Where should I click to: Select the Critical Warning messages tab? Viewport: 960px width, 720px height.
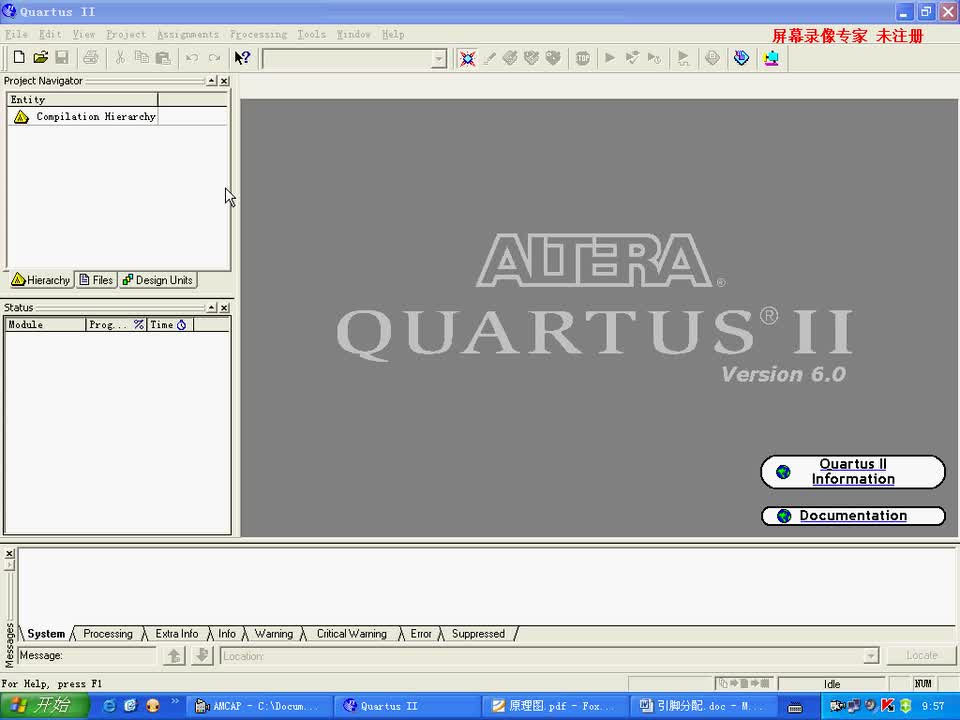351,634
